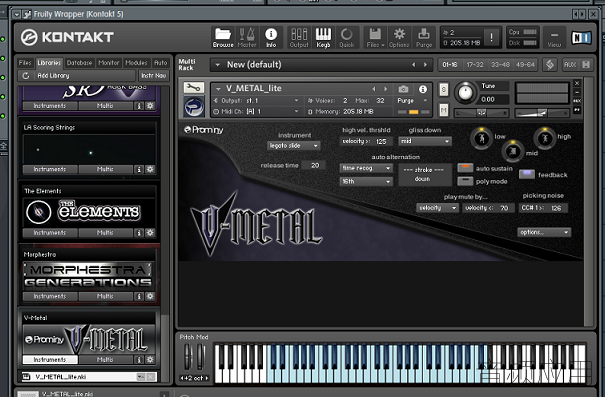Toggle the Browse folder icon
The image size is (605, 397).
(223, 37)
